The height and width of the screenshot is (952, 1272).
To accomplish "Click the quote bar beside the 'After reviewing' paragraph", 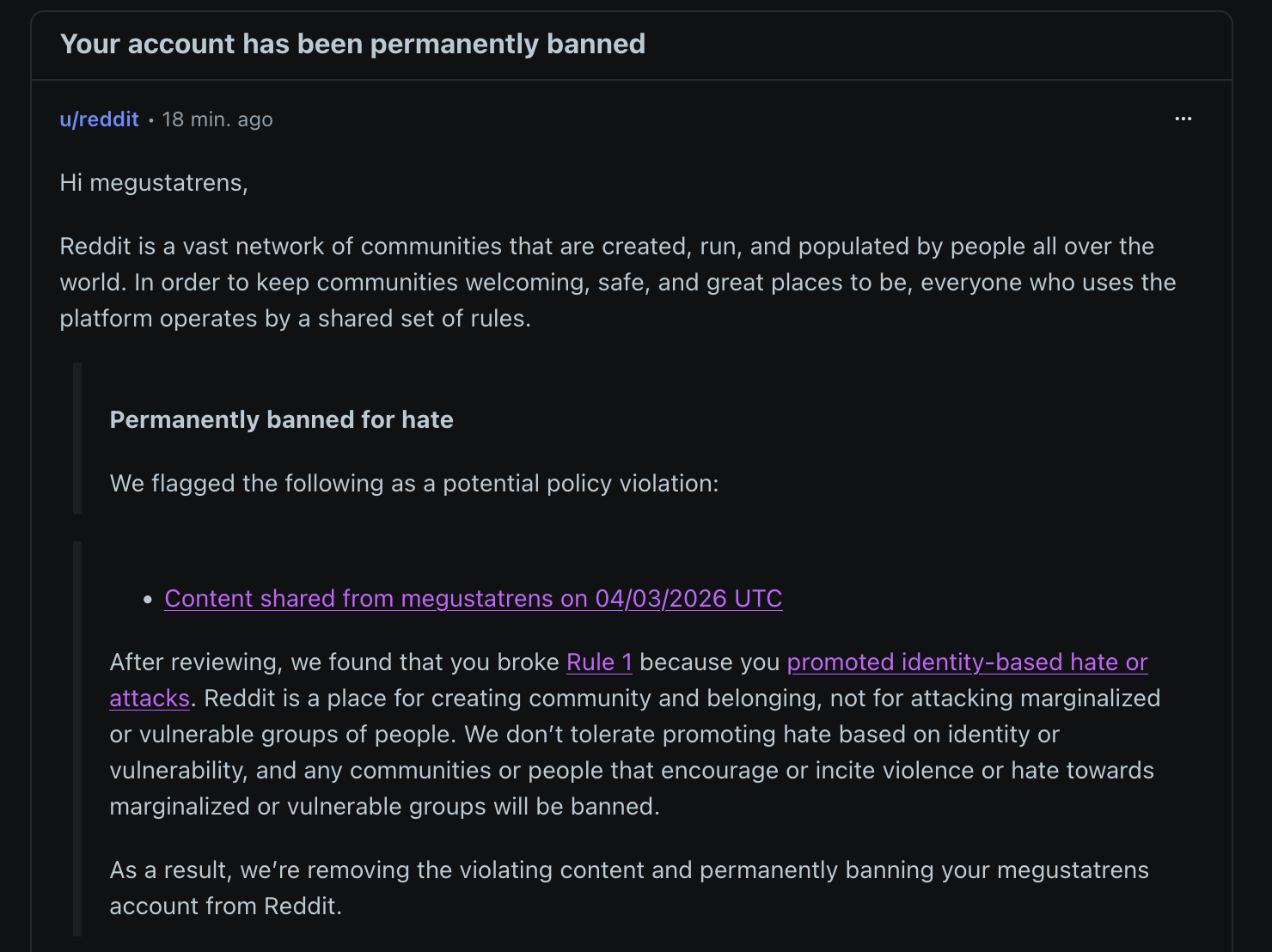I will point(77,739).
